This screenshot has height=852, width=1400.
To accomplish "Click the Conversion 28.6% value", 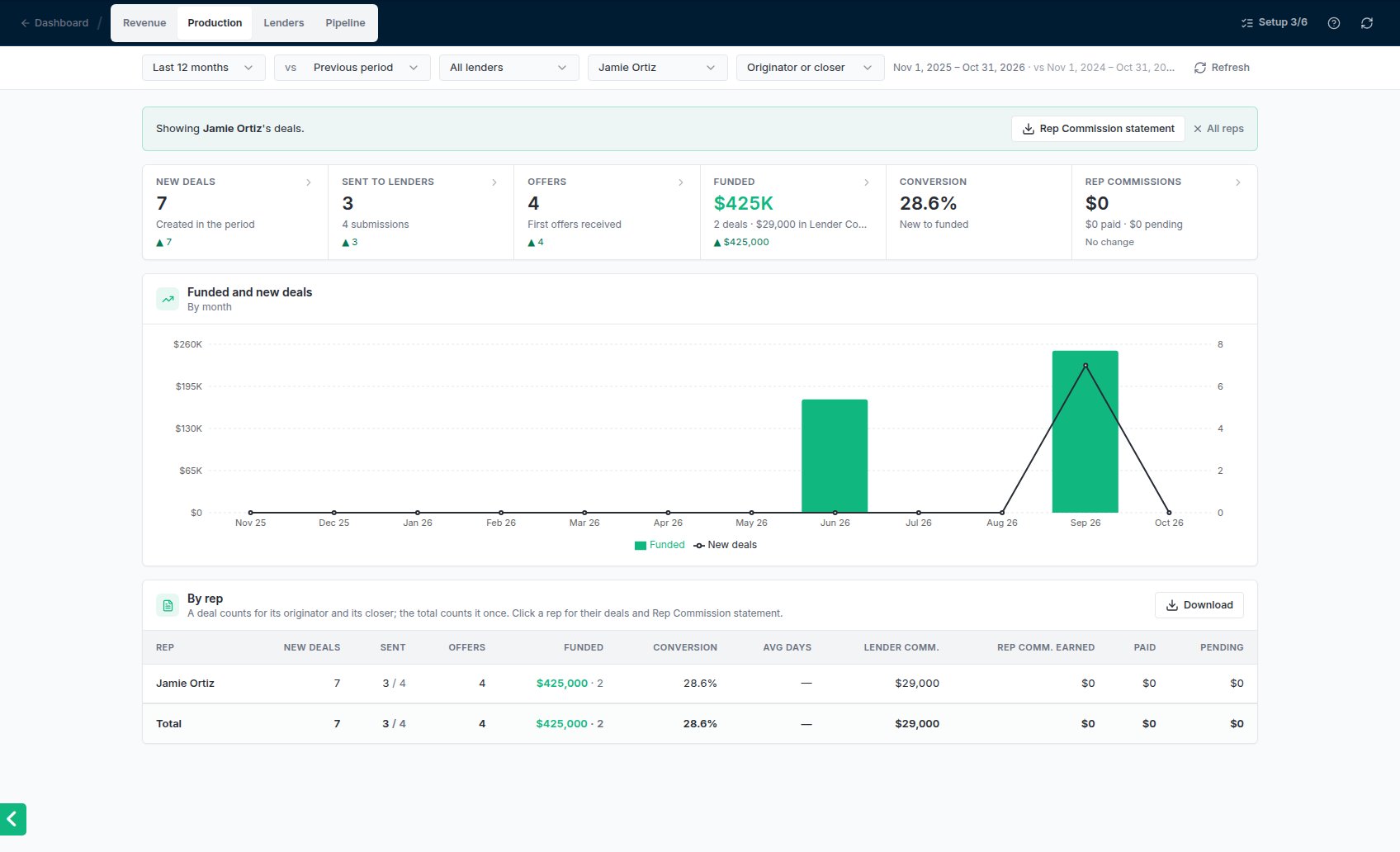I will tap(928, 203).
